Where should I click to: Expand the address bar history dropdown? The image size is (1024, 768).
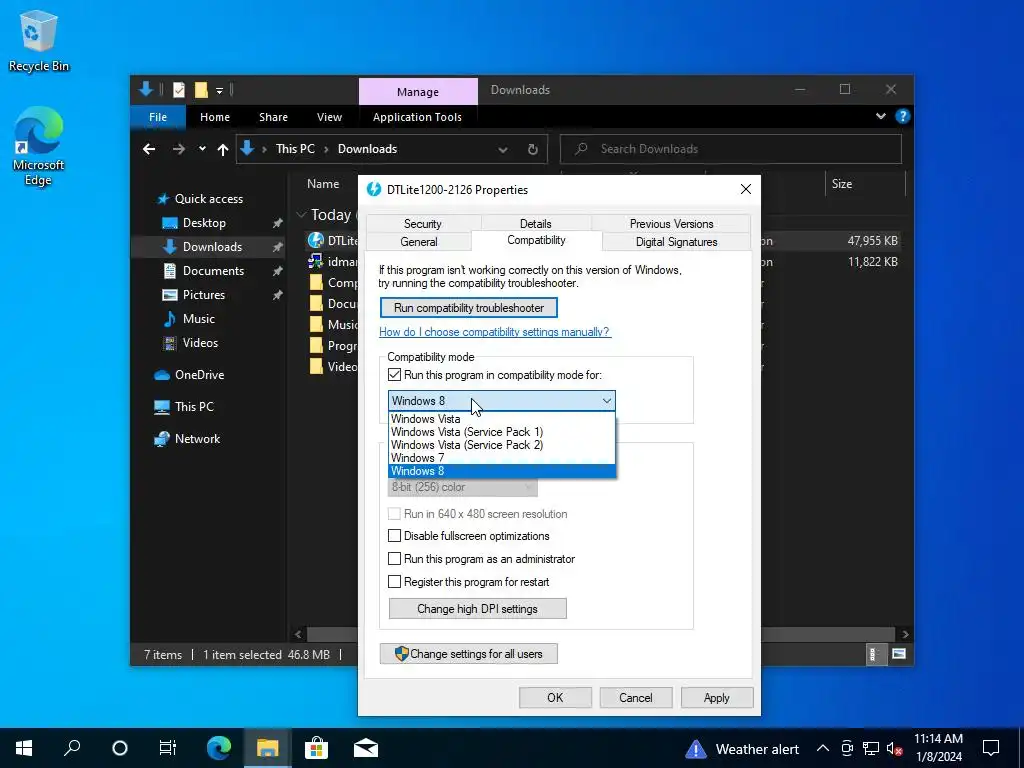[x=503, y=150]
